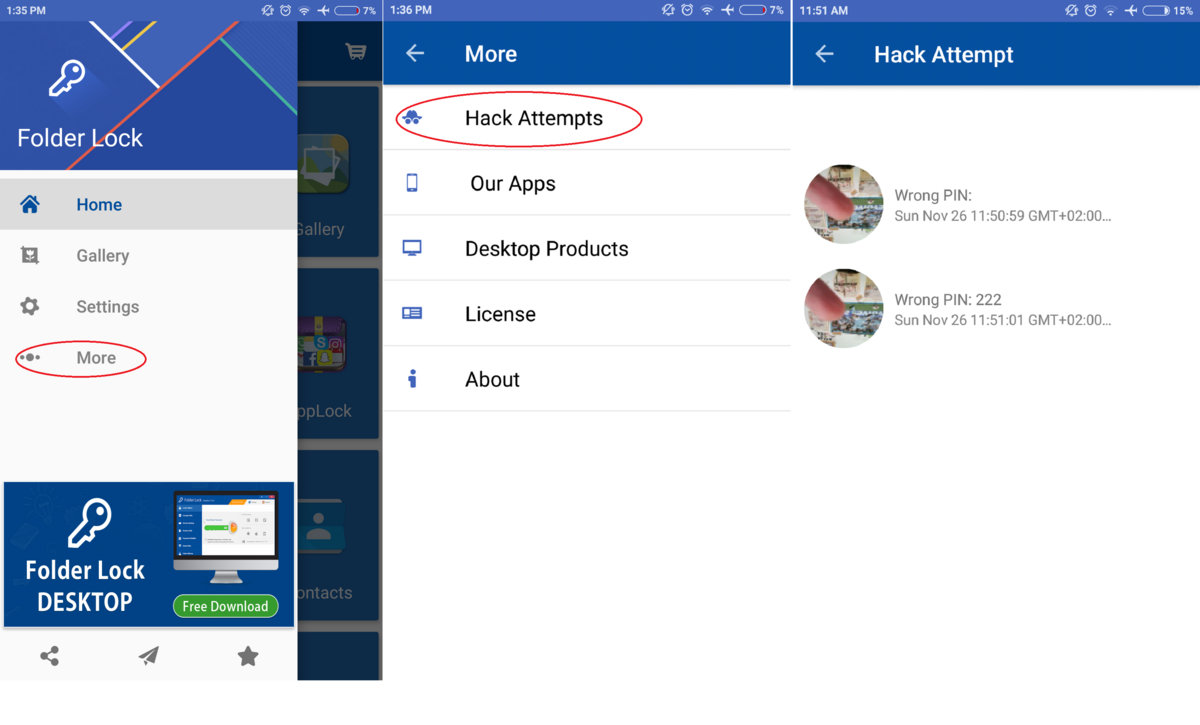The width and height of the screenshot is (1200, 725).
Task: Tap the 11:51 AM status bar clock
Action: tap(824, 10)
